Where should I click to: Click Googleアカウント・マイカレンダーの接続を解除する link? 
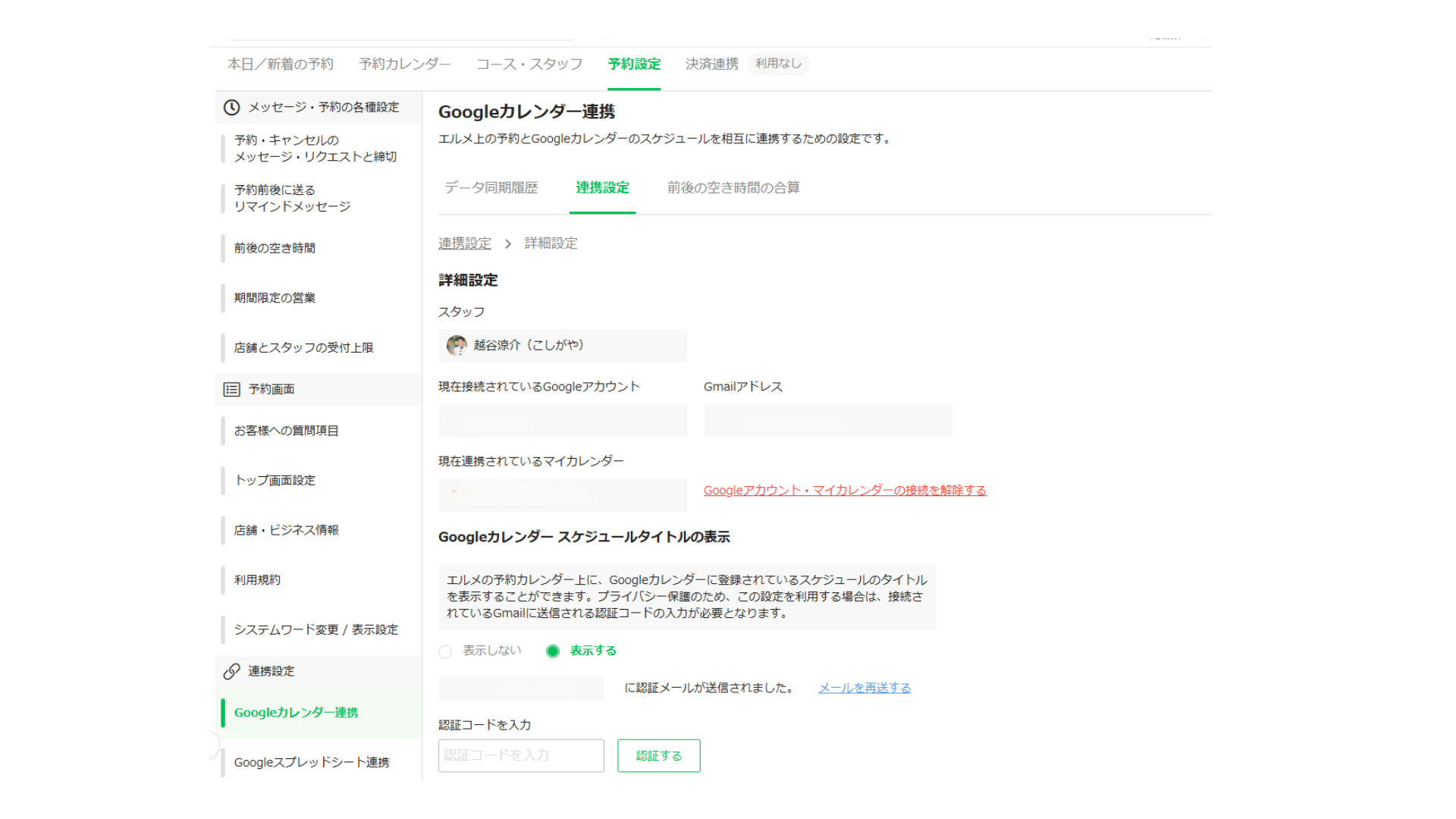tap(845, 491)
